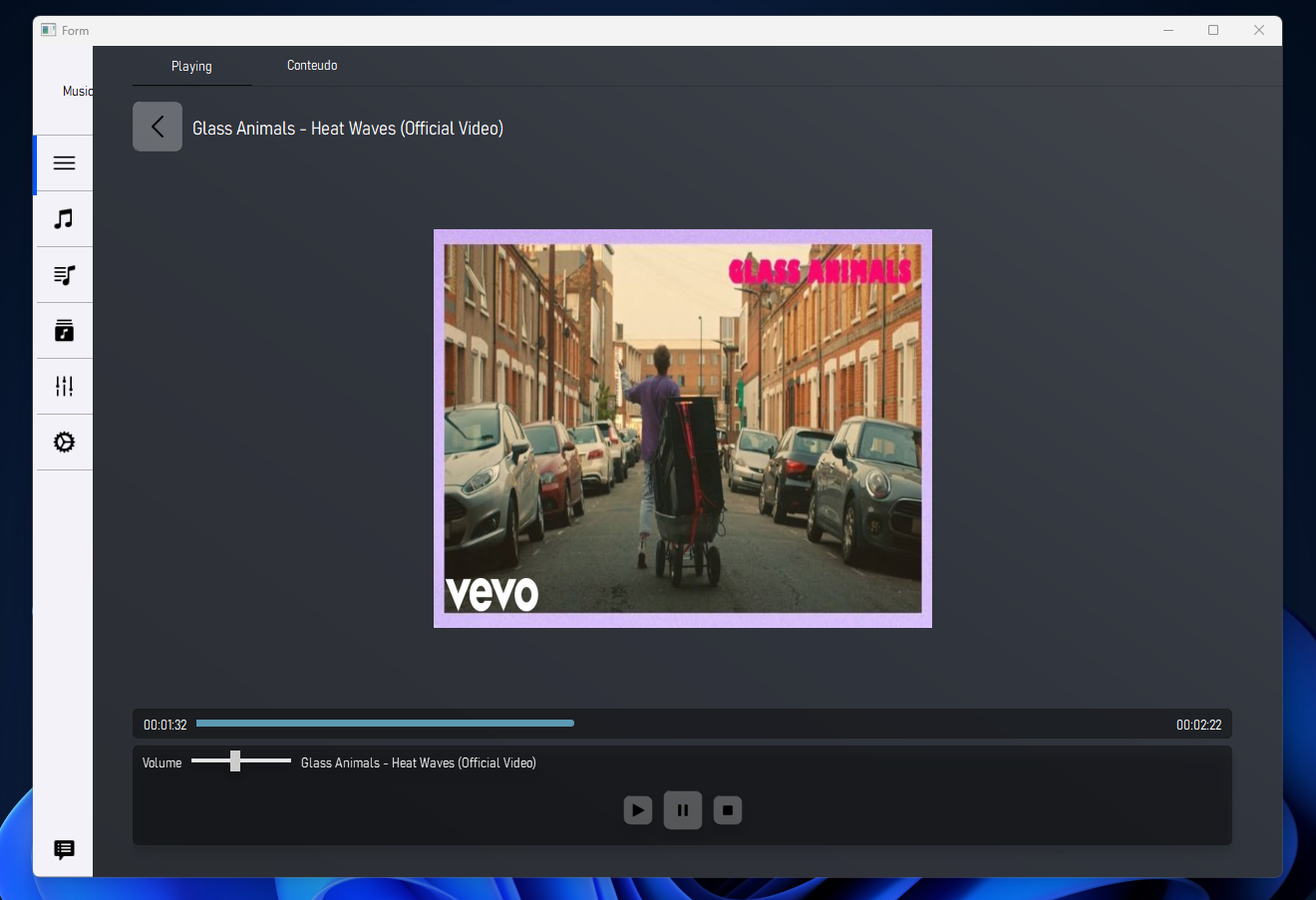
Task: Click the total duration 00:02:22
Action: (x=1198, y=725)
